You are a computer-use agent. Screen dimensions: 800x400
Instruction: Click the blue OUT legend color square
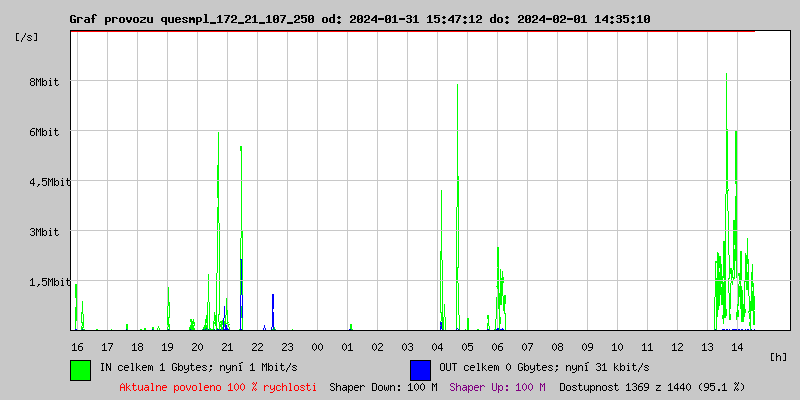point(420,369)
